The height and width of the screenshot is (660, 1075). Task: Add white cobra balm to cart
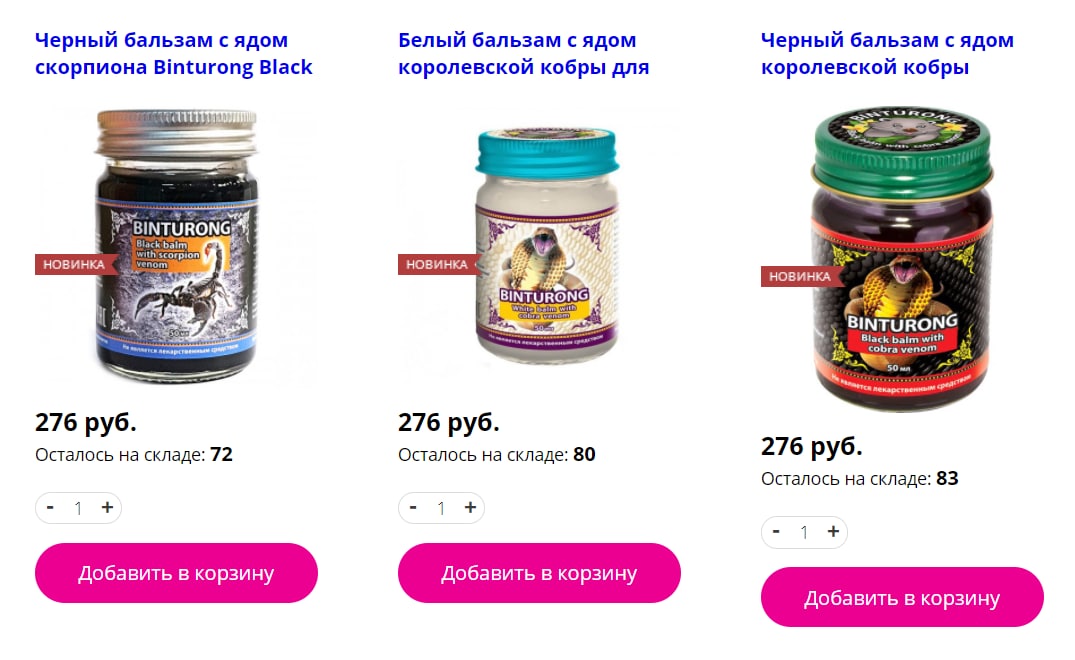tap(539, 573)
